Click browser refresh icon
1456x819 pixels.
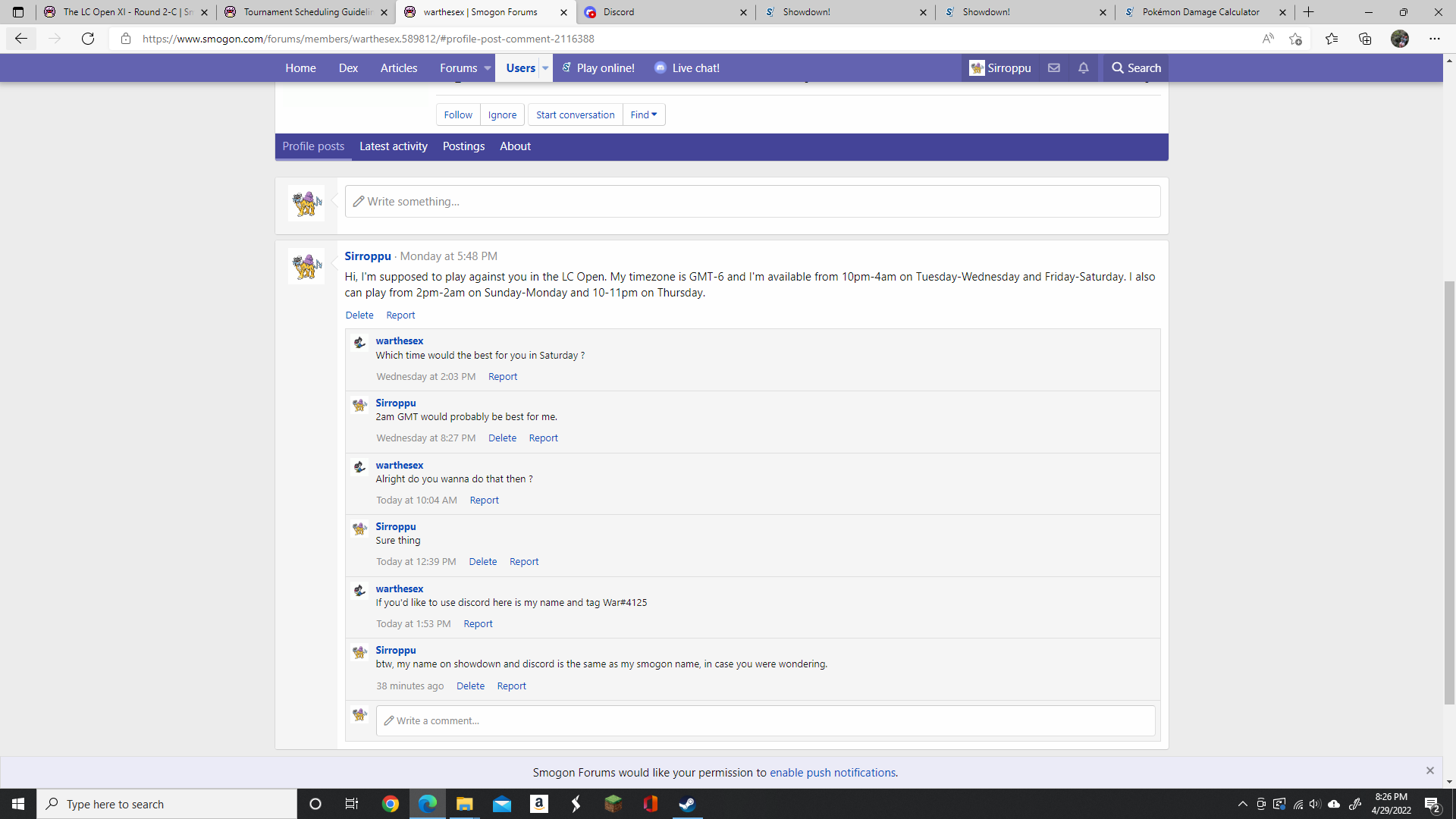coord(88,39)
